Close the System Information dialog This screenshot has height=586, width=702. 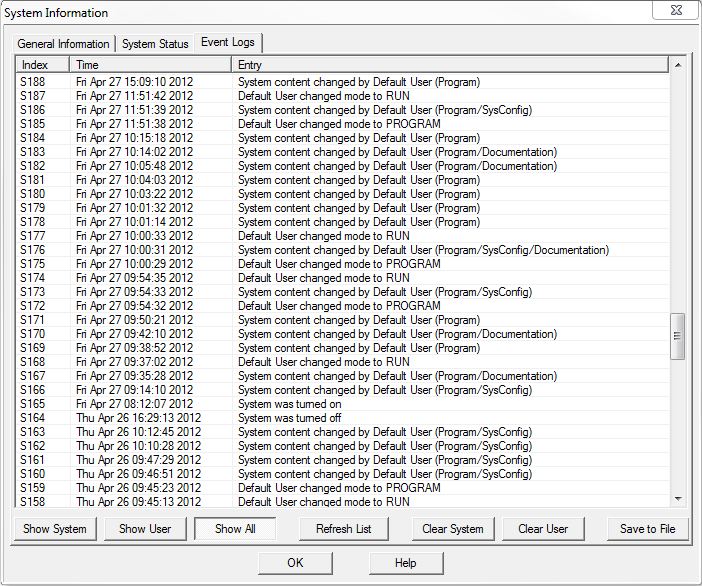point(675,12)
